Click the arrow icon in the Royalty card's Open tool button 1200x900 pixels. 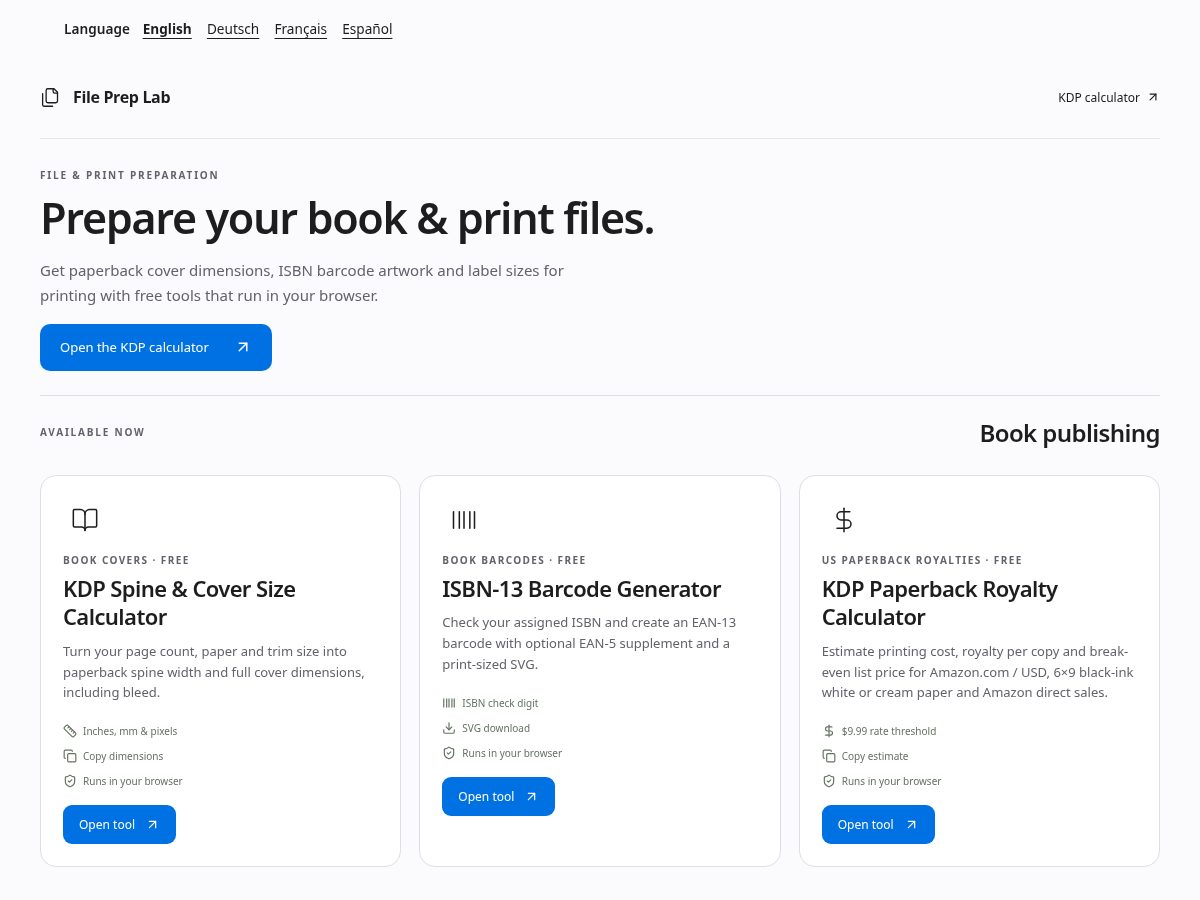911,825
